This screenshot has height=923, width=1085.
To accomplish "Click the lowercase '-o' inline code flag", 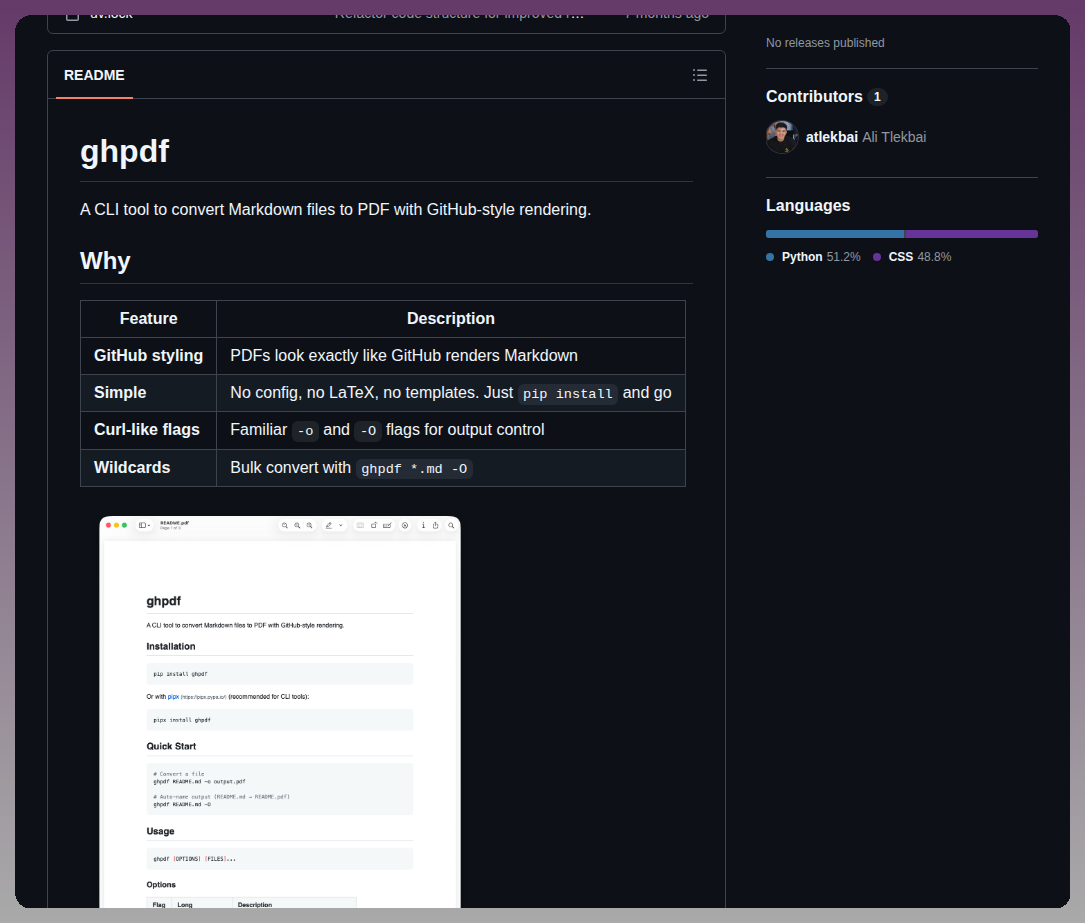I will 305,431.
